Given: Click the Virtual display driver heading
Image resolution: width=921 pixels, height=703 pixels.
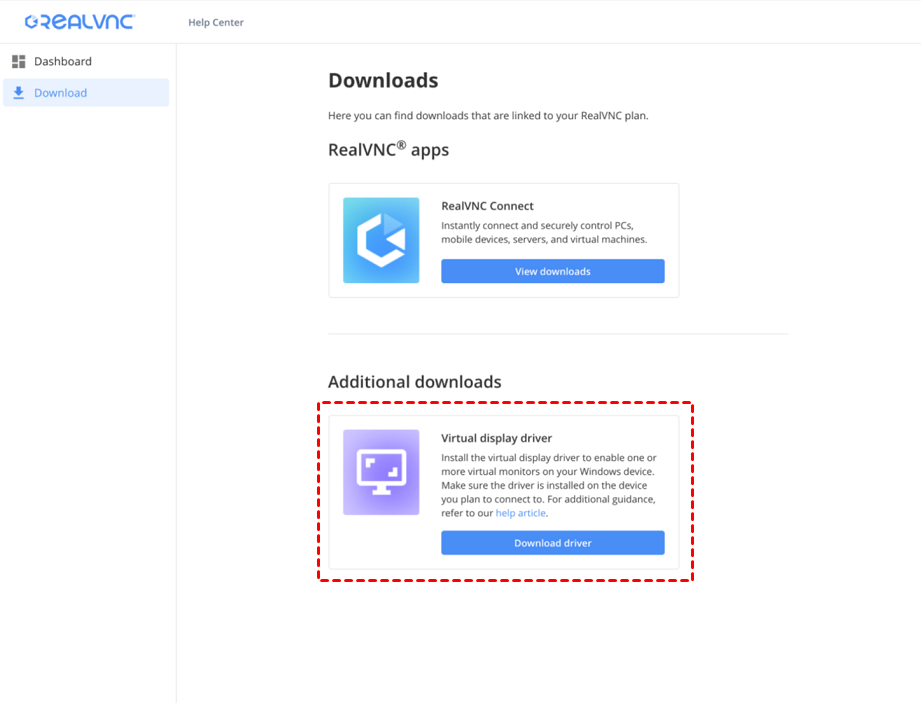Looking at the screenshot, I should coord(496,438).
